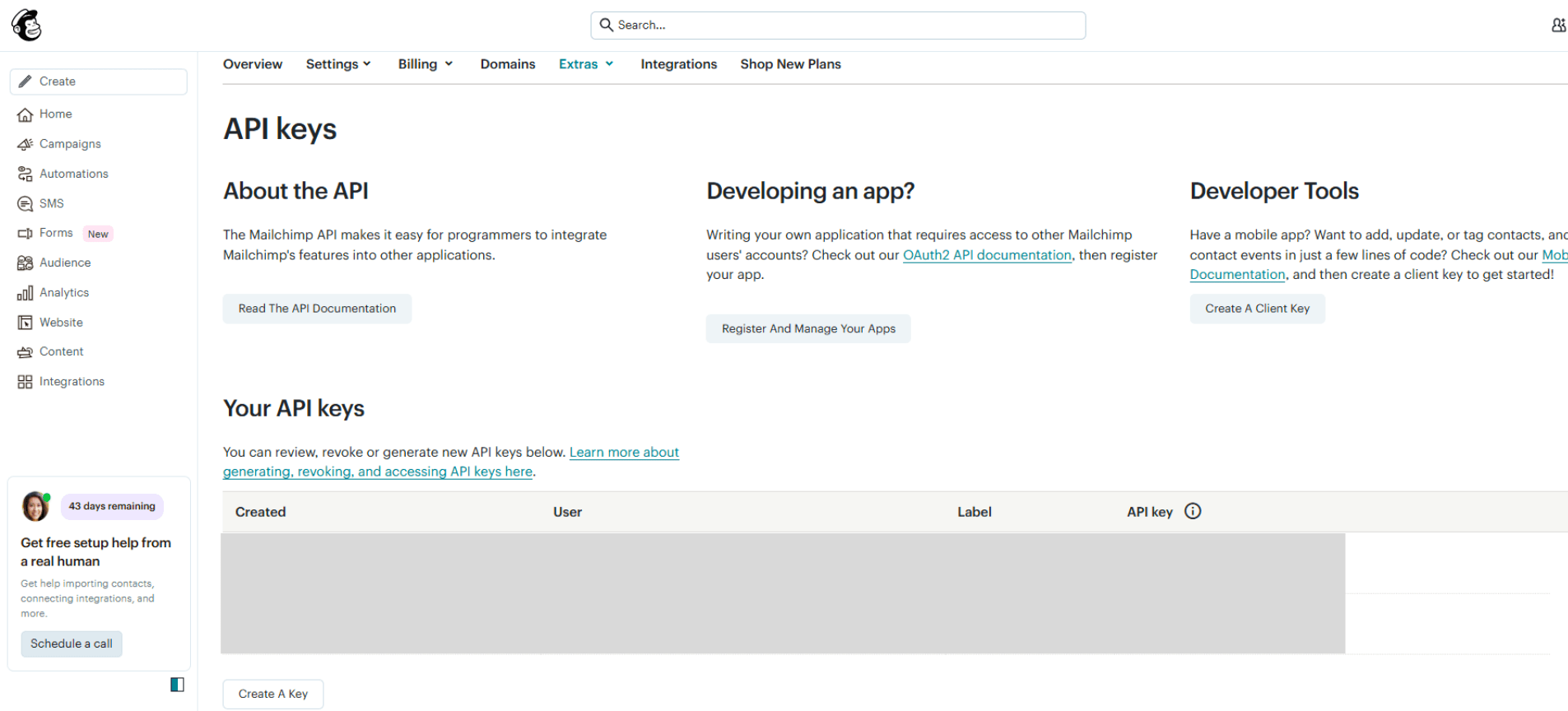Image resolution: width=1568 pixels, height=711 pixels.
Task: Open Automations in the sidebar
Action: [74, 174]
